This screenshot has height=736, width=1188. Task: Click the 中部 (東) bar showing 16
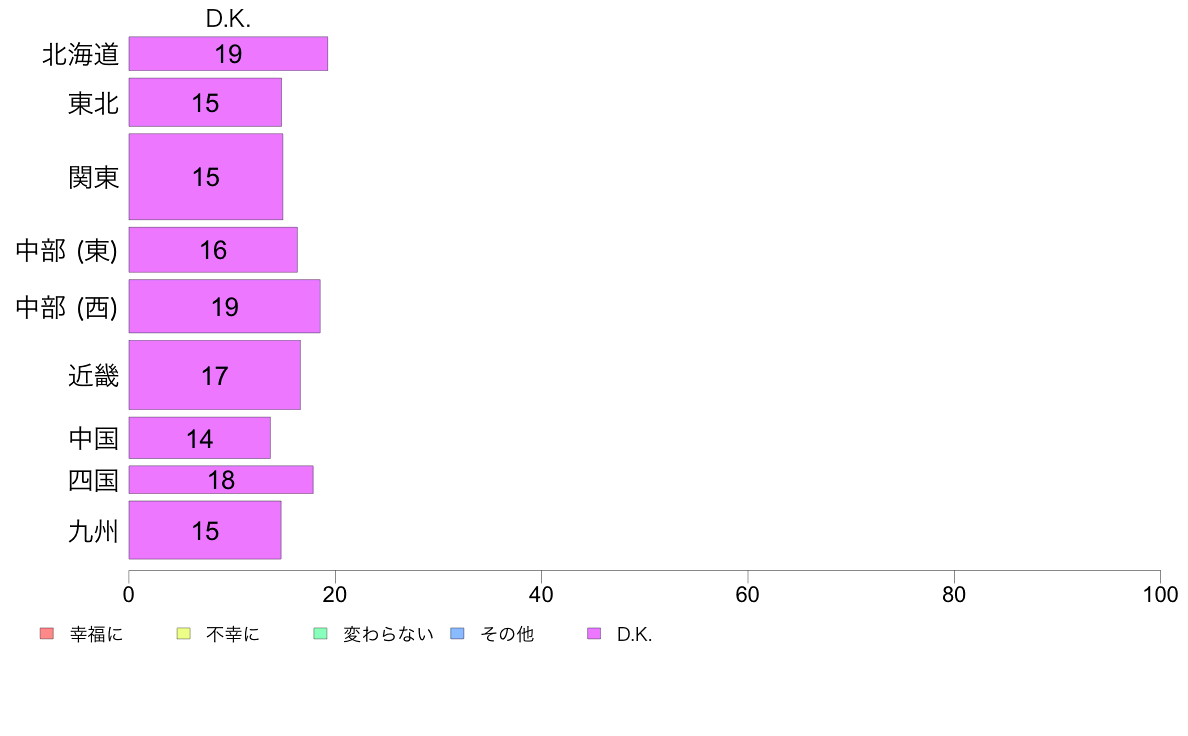(x=213, y=249)
